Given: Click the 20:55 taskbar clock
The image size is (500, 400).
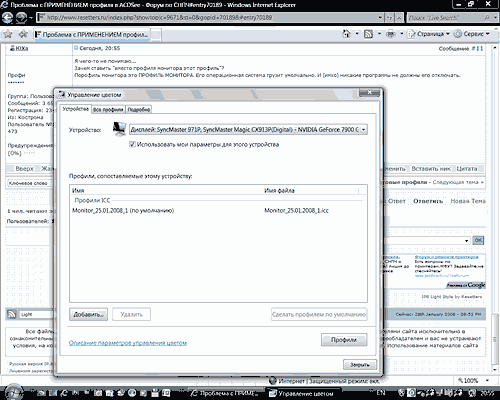Looking at the screenshot, I should [x=487, y=393].
